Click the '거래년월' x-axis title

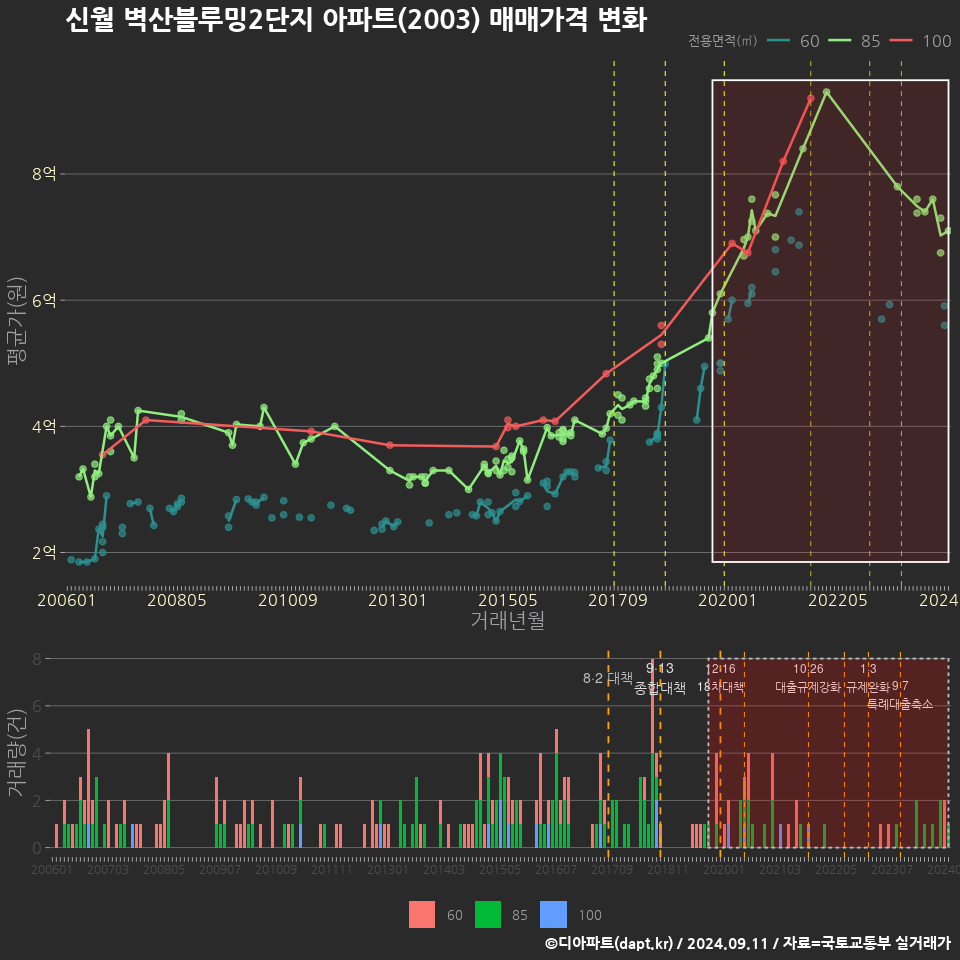(508, 620)
